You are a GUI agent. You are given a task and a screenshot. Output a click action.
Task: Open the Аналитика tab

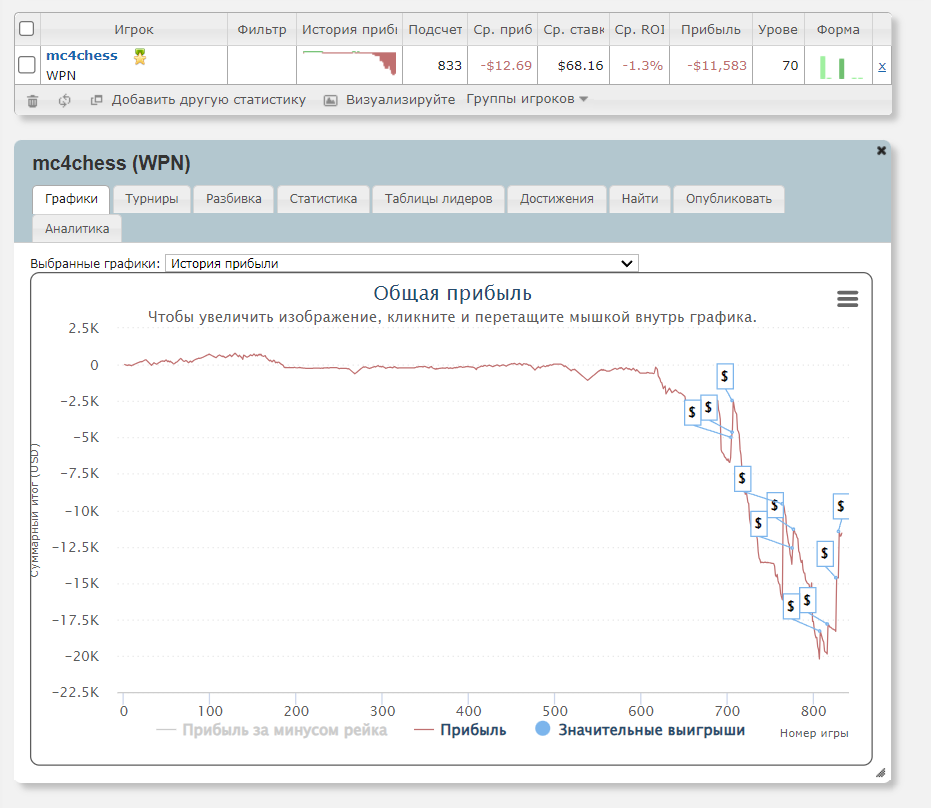[x=77, y=229]
